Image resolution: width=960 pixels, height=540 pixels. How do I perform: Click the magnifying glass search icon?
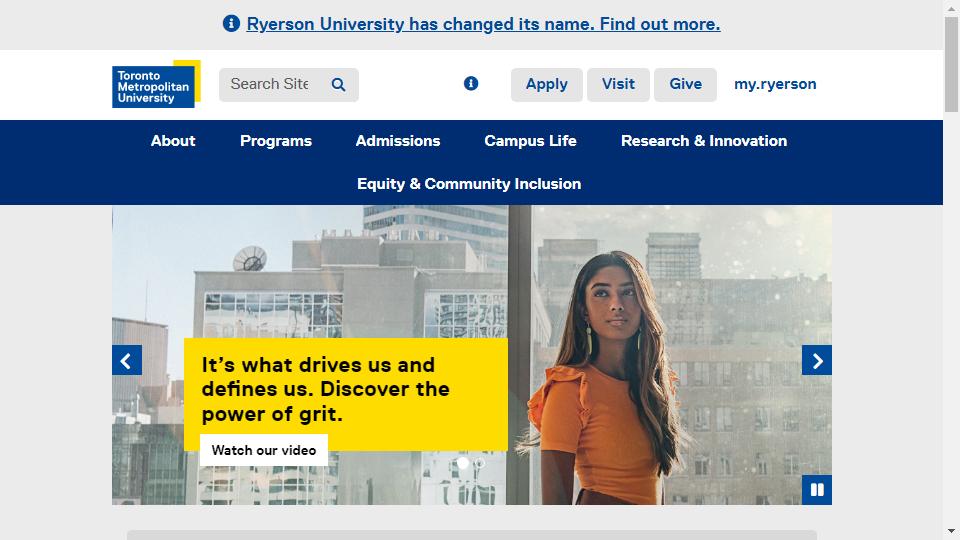(x=339, y=84)
